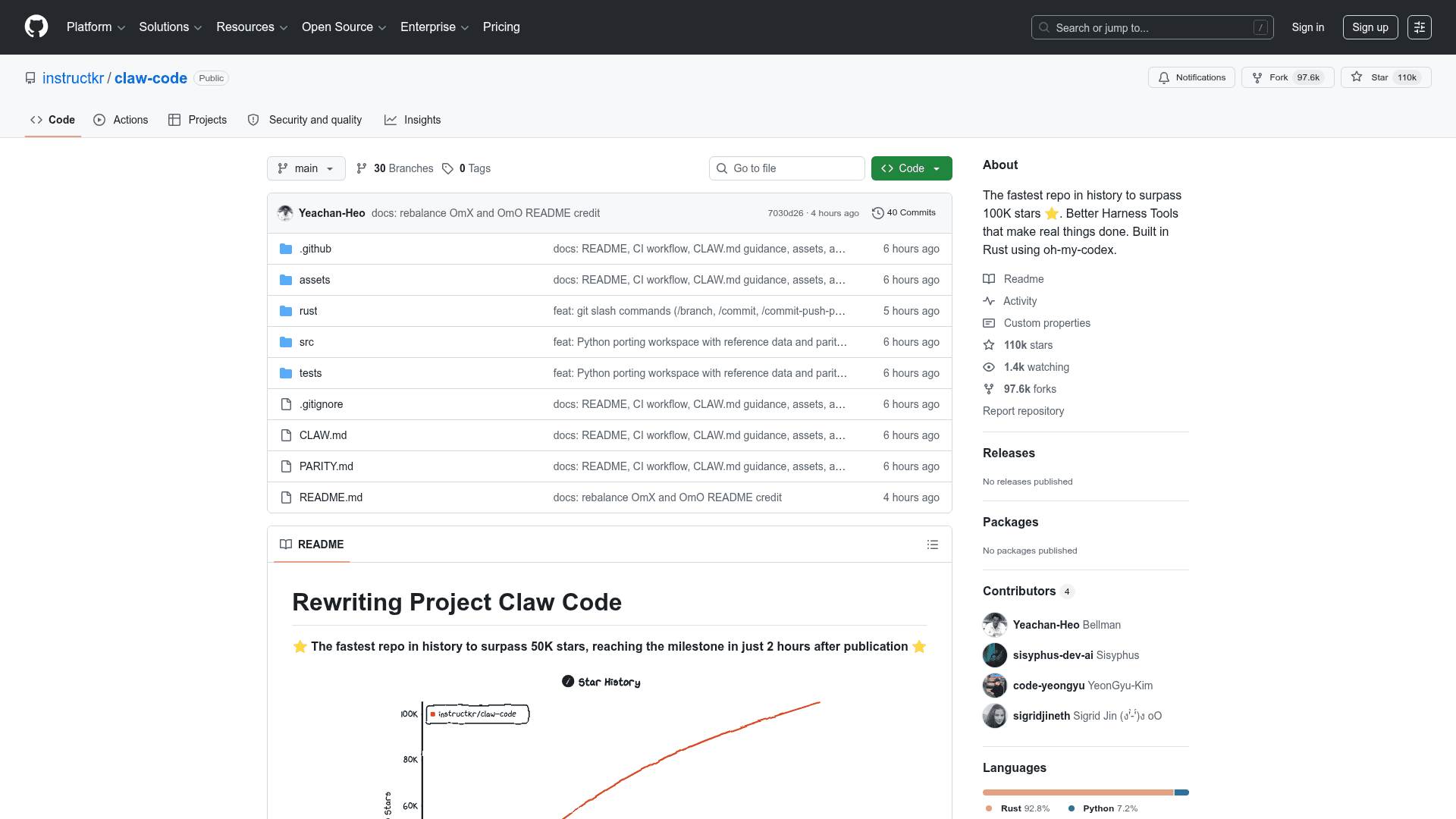This screenshot has height=819, width=1456.
Task: Open the README outline list icon
Action: click(932, 544)
